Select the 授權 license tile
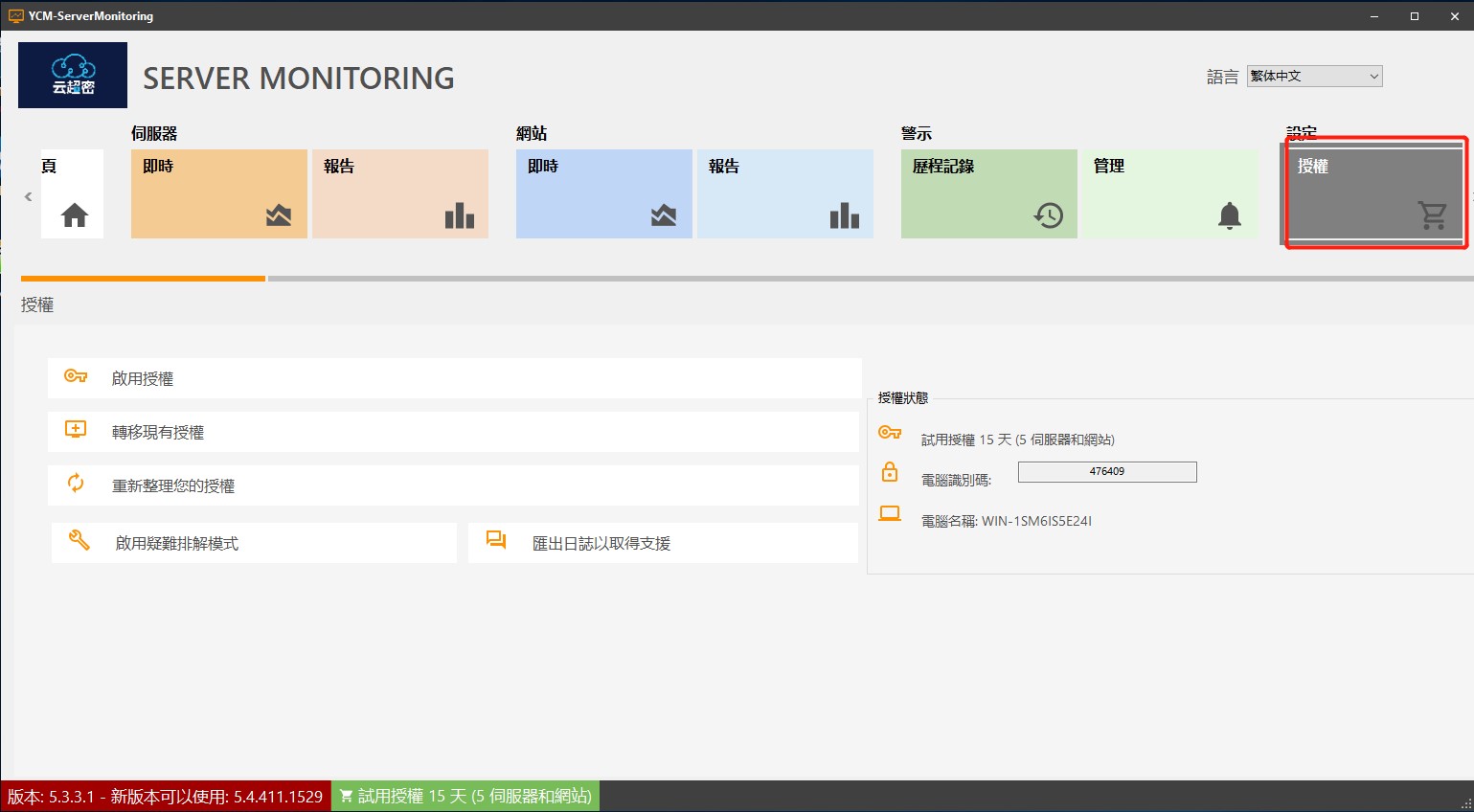 [1375, 193]
